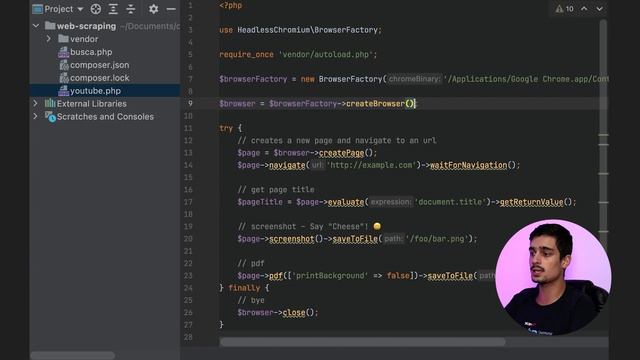Screen dimensions: 640x360
Task: Click the presenter webcam bubble
Action: [x=553, y=278]
